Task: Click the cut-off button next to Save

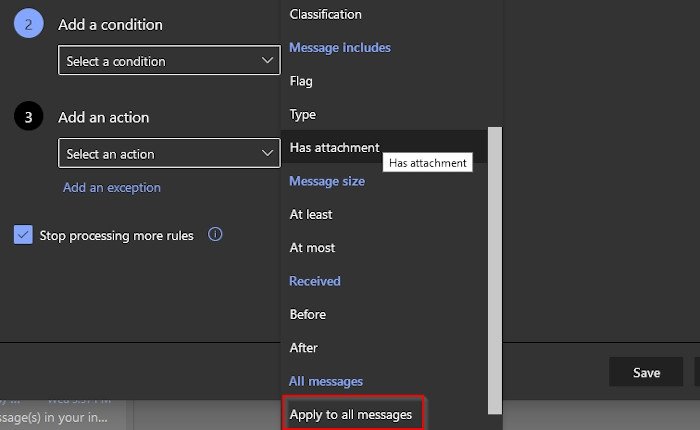Action: point(696,372)
